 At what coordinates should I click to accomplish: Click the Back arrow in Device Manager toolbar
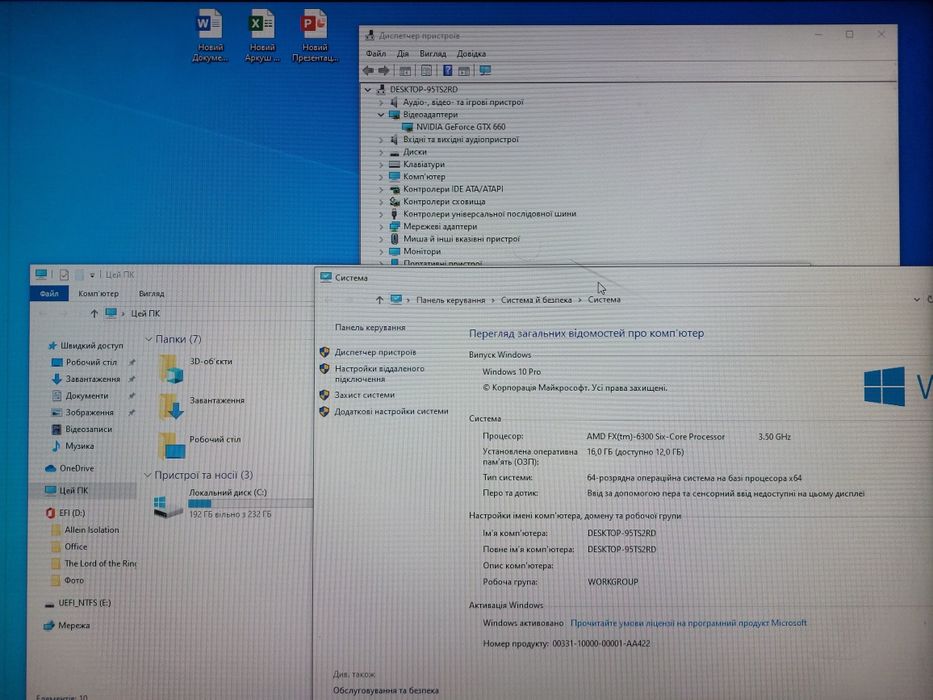coord(369,71)
